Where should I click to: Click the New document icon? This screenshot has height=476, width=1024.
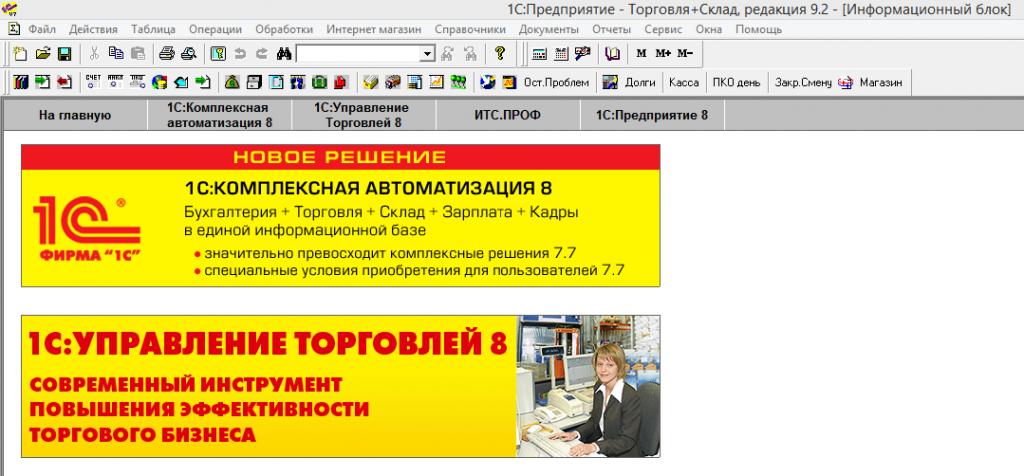tap(21, 54)
